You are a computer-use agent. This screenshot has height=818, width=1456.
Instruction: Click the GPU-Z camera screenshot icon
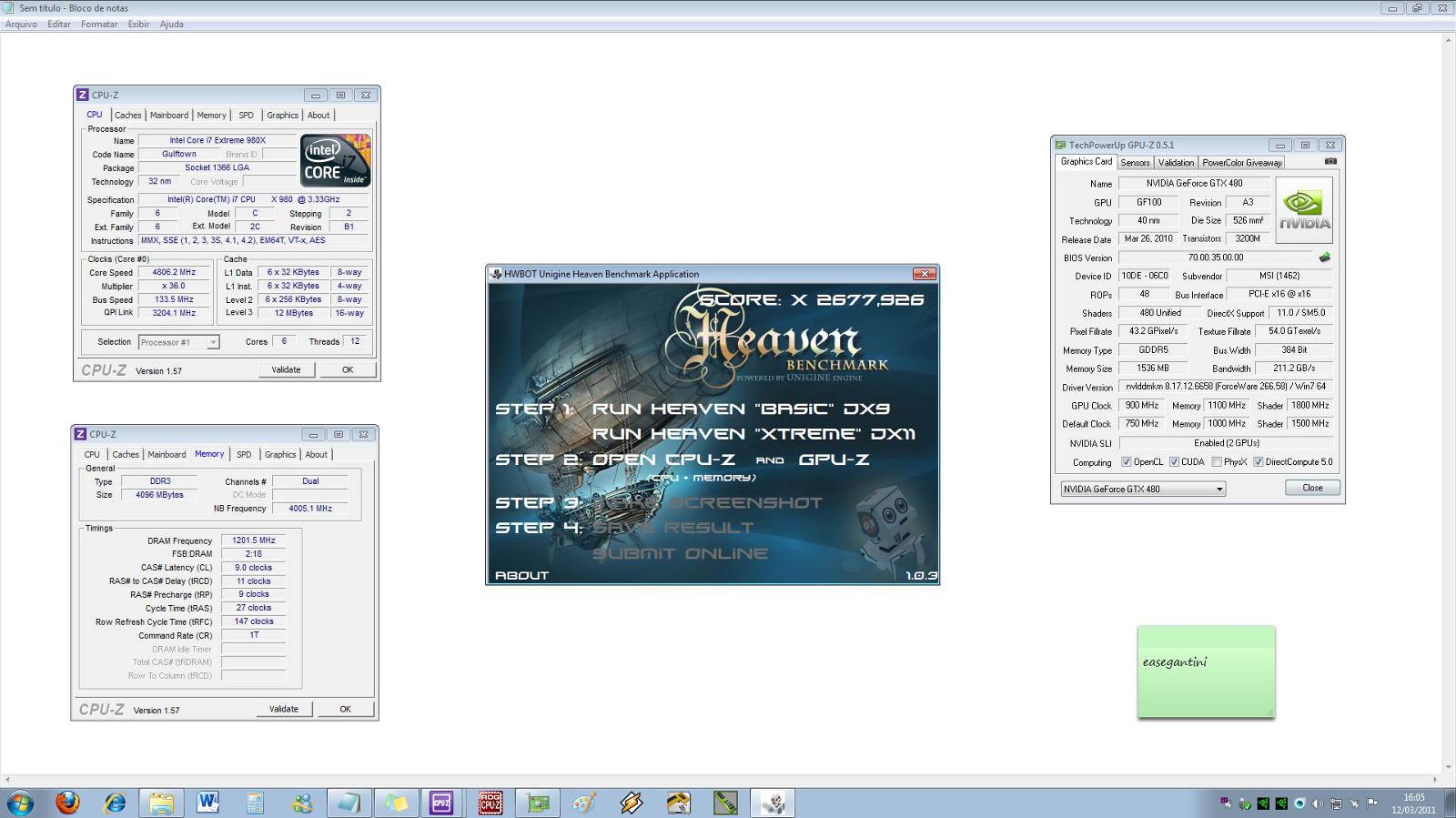[1330, 161]
